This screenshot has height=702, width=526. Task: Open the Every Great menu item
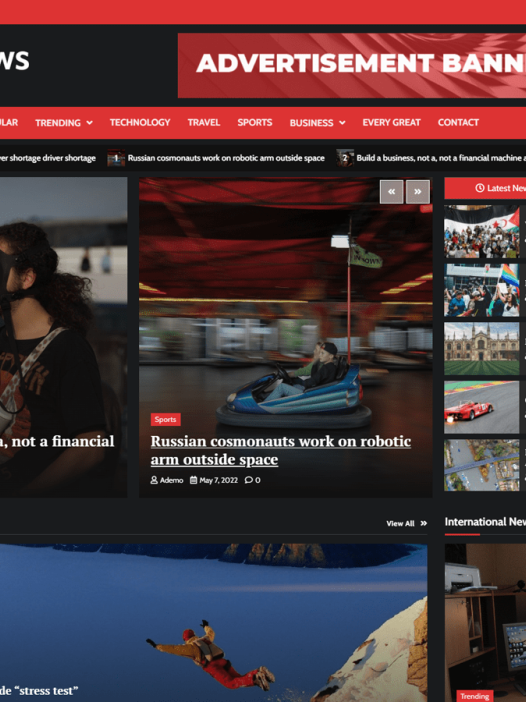[x=392, y=123]
